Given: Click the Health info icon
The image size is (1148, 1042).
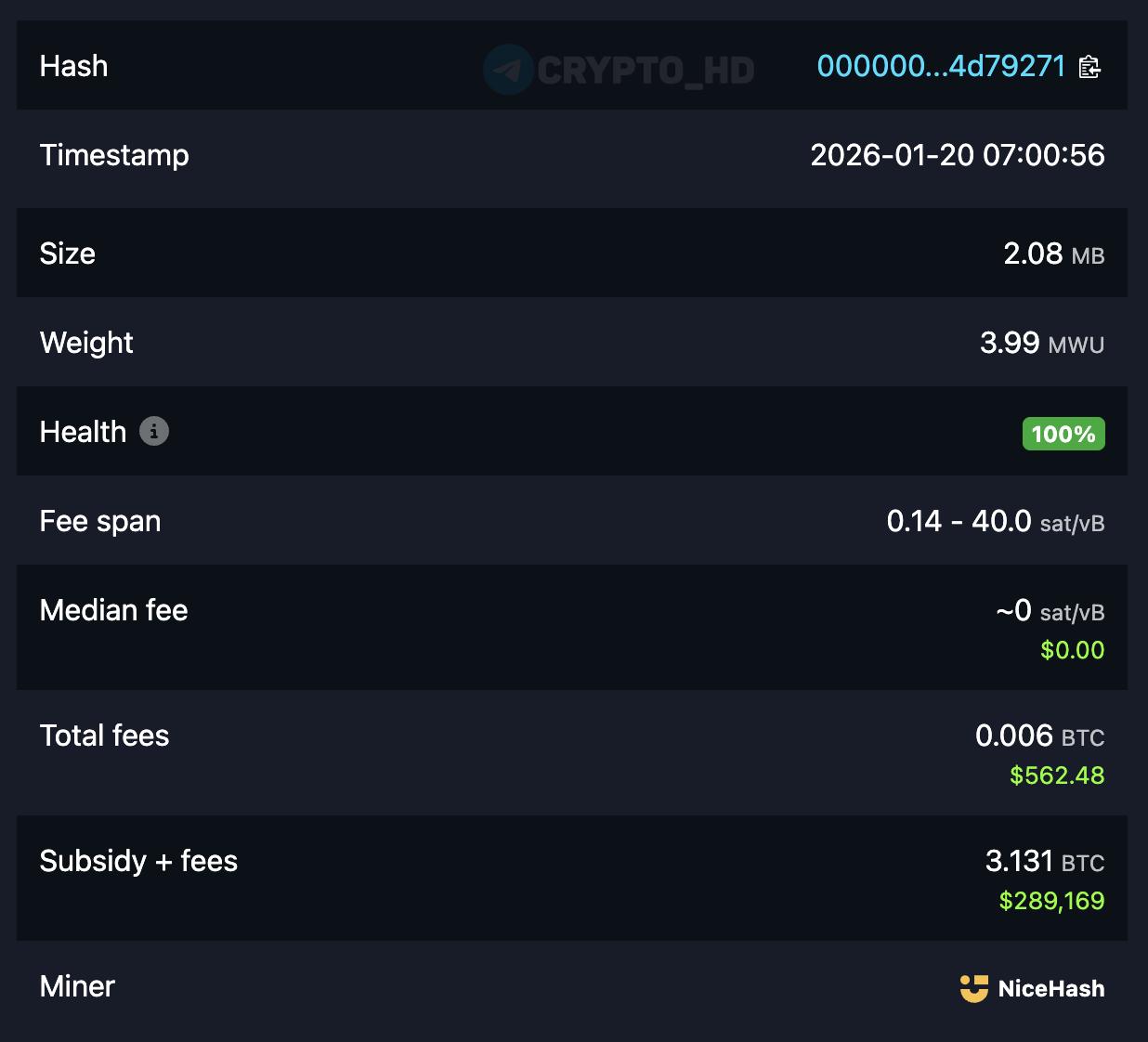Looking at the screenshot, I should click(x=154, y=431).
